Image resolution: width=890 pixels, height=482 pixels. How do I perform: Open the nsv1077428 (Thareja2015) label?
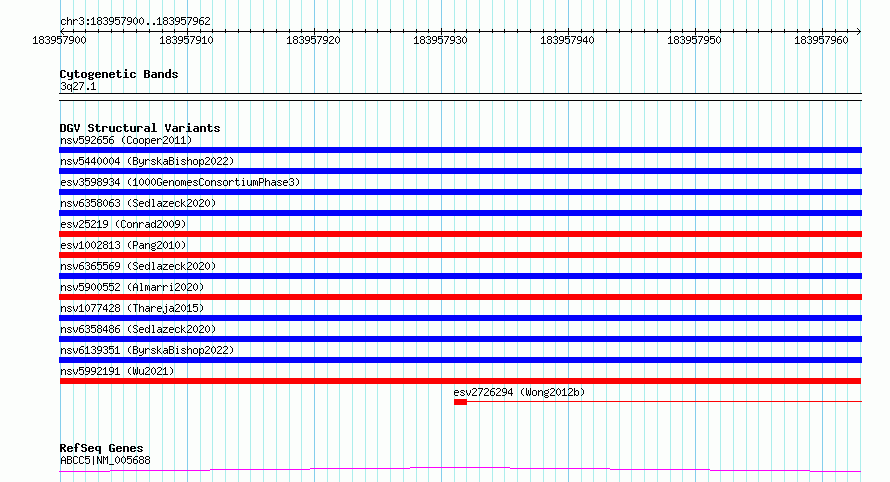click(132, 308)
